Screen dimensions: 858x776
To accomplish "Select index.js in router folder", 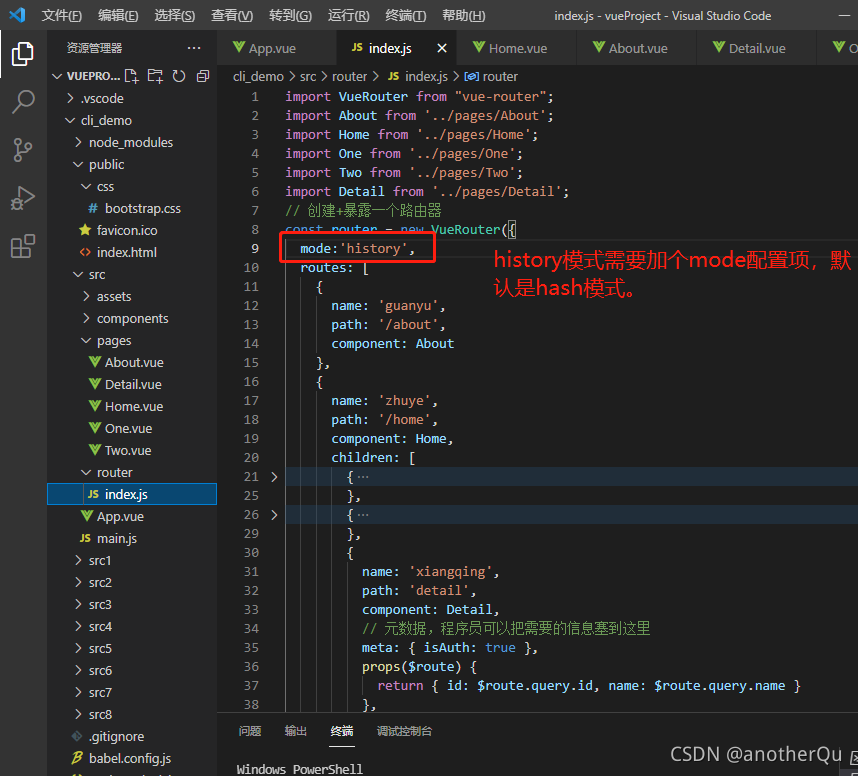I will pyautogui.click(x=132, y=494).
